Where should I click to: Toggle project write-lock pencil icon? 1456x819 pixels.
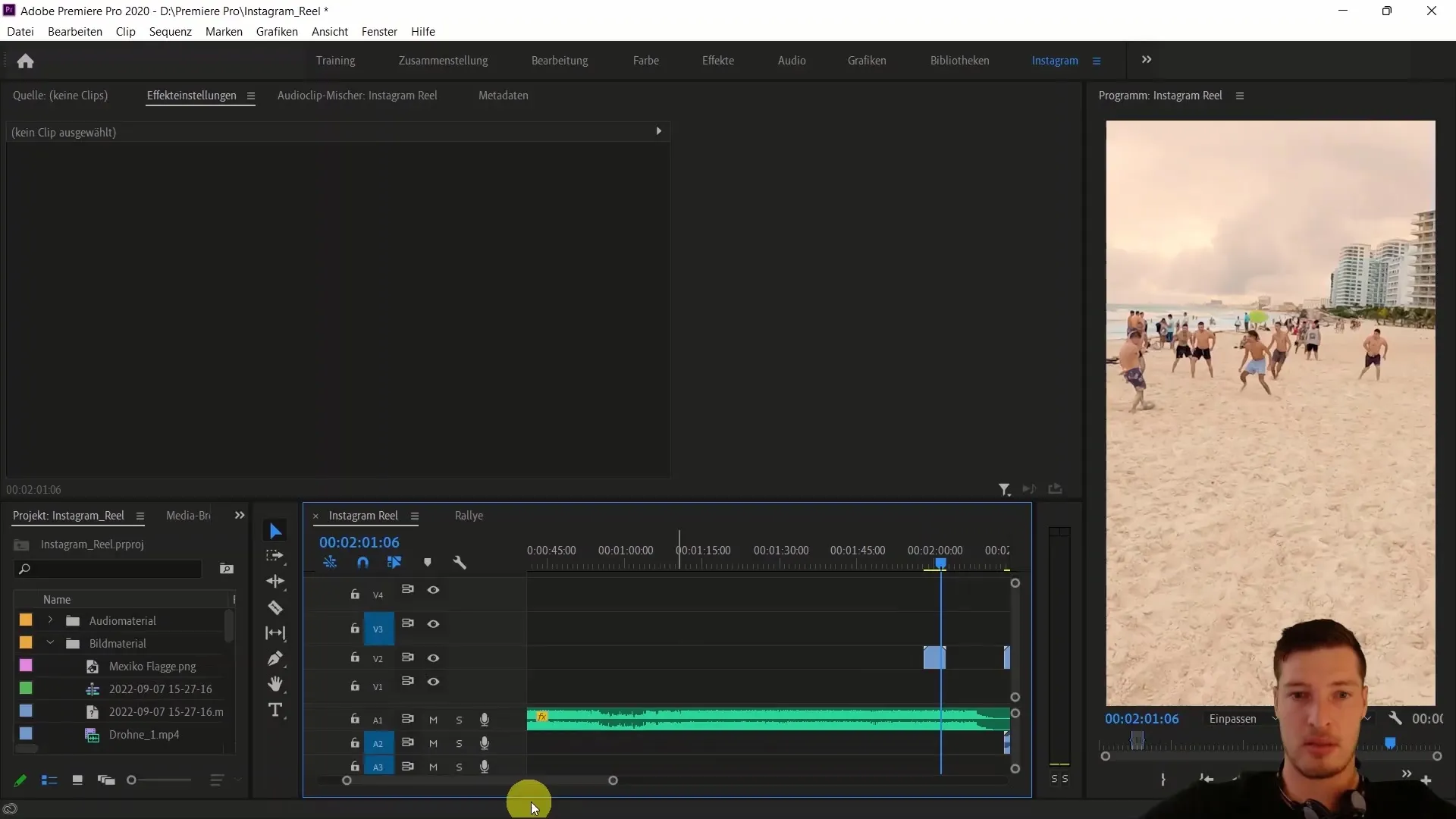20,780
